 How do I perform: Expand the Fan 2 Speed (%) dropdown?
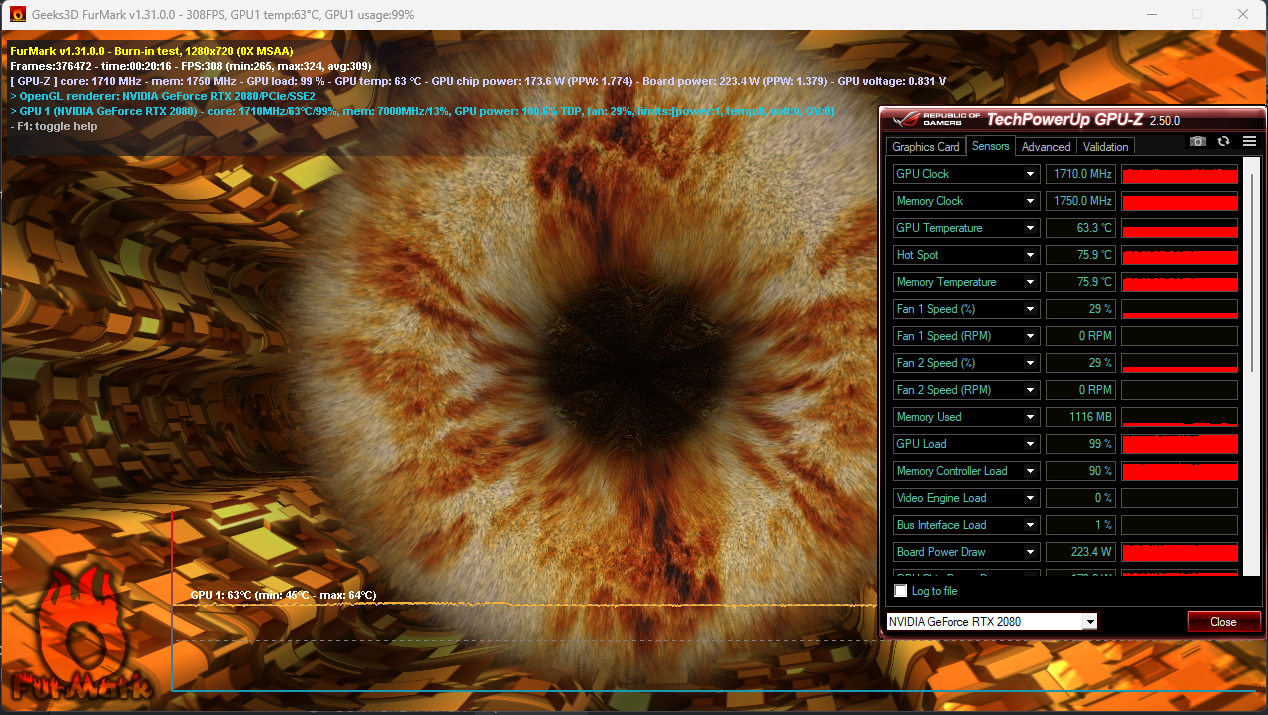click(1030, 363)
